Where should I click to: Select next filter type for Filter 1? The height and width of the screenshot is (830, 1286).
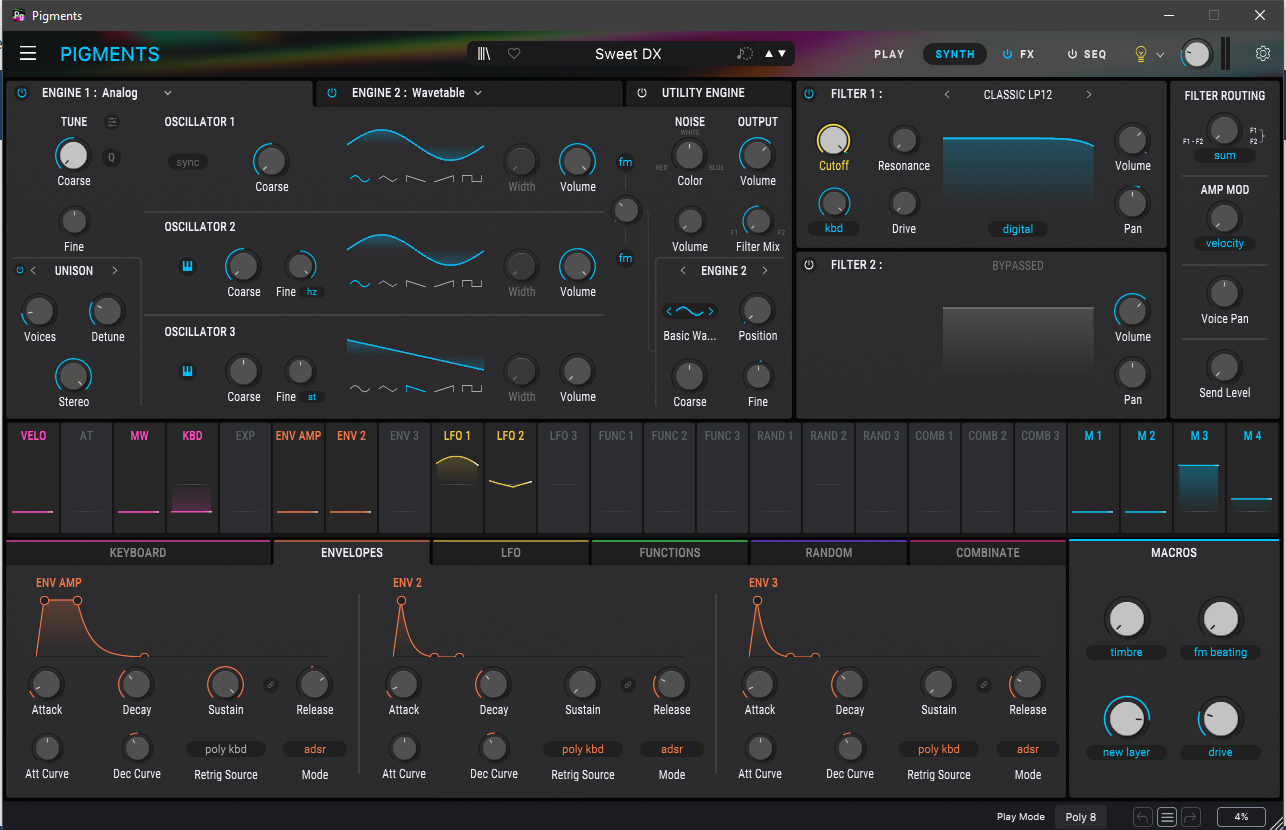[1089, 95]
